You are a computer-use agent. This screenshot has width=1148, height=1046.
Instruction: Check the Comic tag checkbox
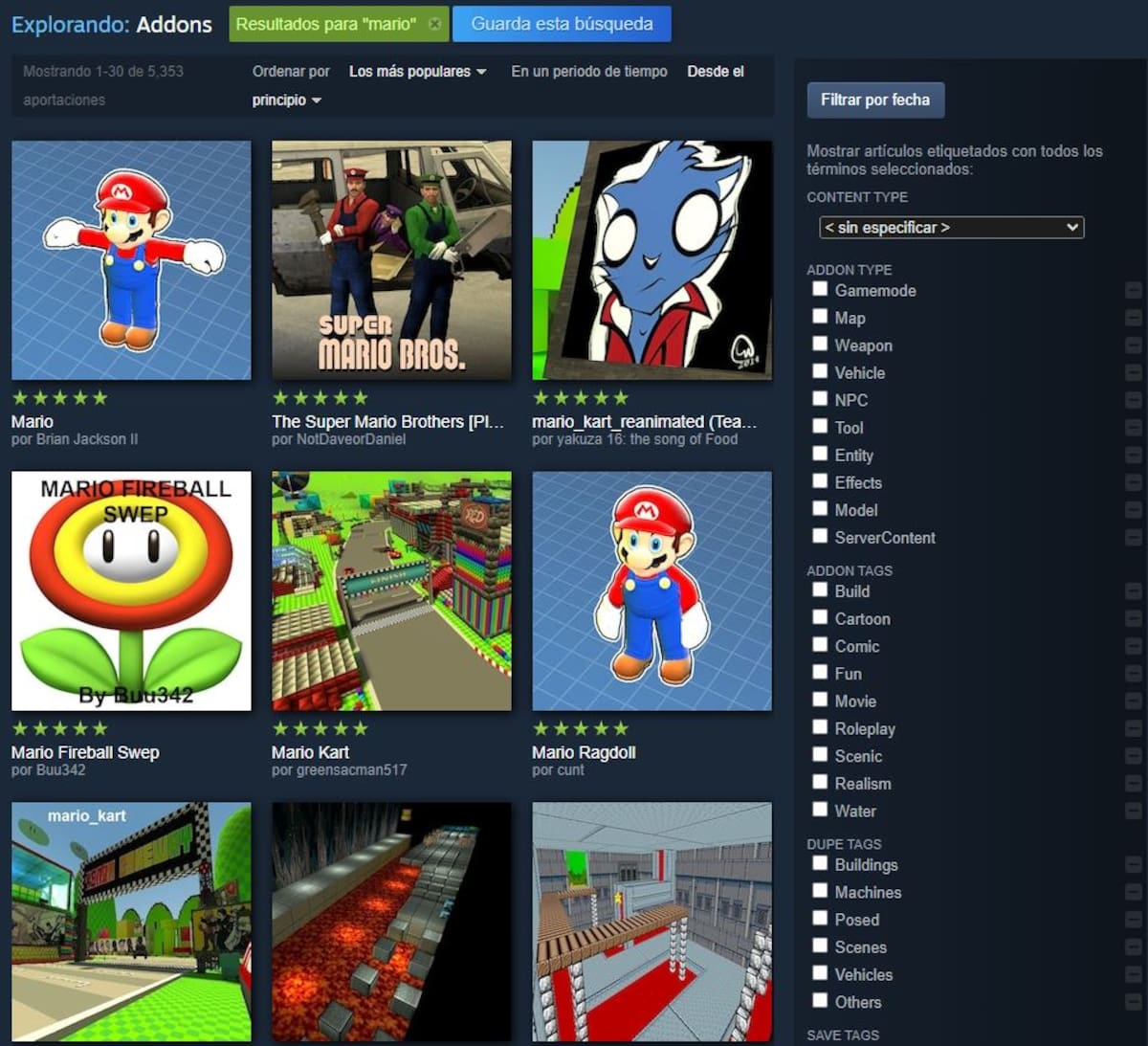[x=820, y=645]
